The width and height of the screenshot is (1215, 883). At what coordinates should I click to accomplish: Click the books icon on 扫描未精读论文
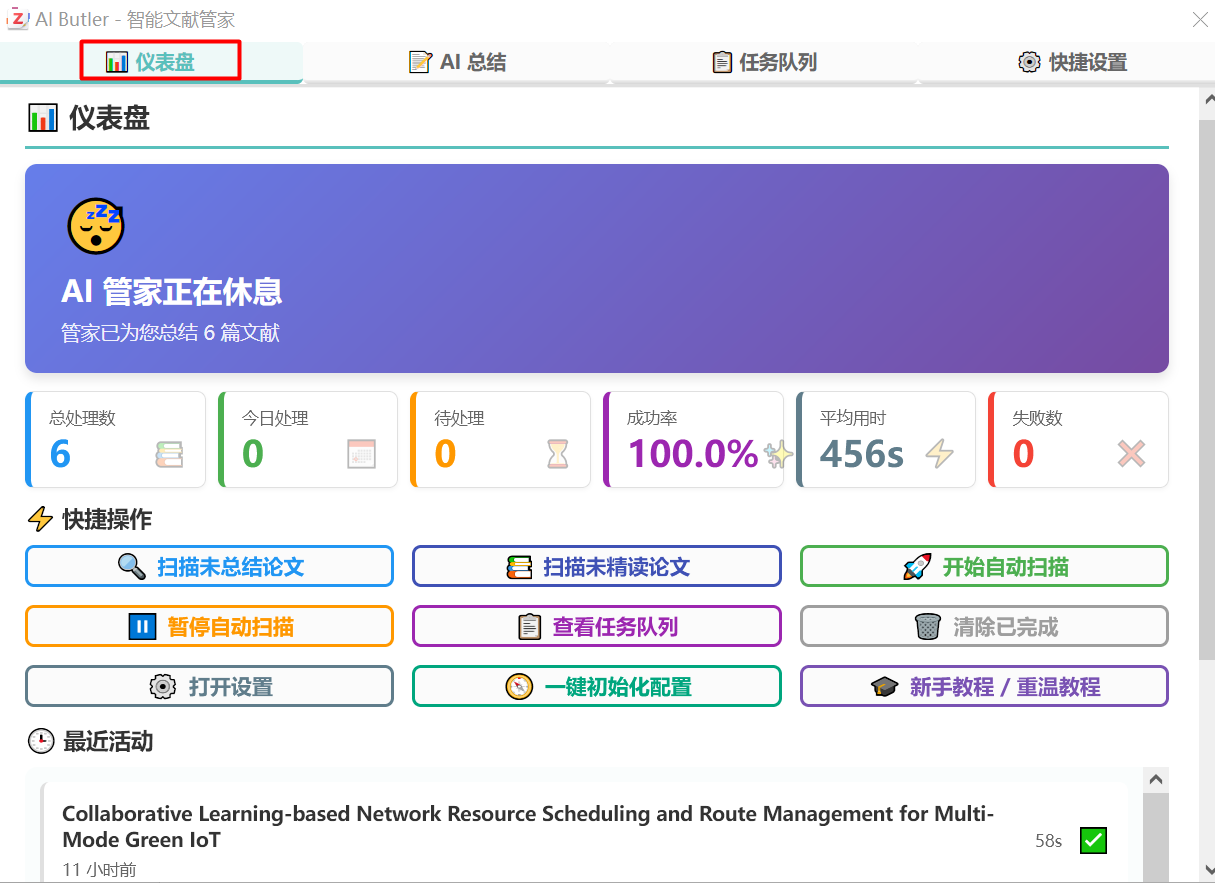(519, 567)
